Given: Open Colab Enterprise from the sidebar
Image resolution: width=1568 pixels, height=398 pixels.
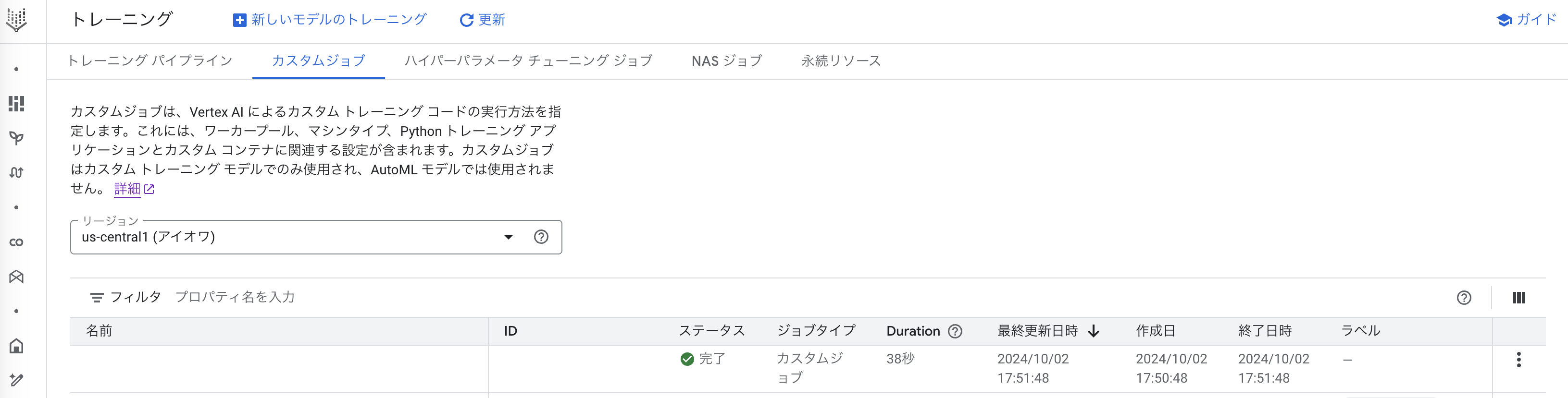Looking at the screenshot, I should (16, 241).
